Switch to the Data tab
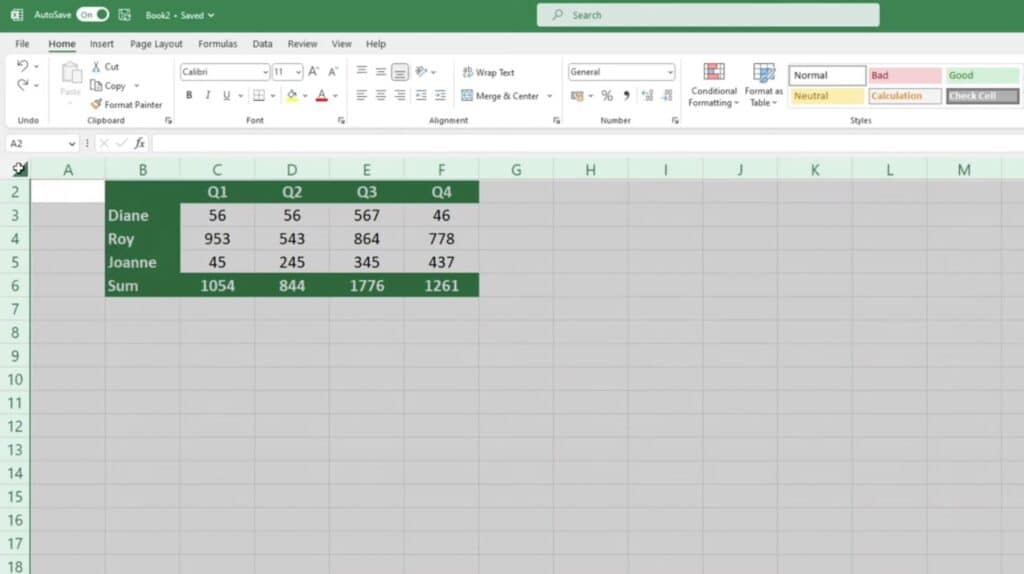The image size is (1024, 574). point(263,44)
